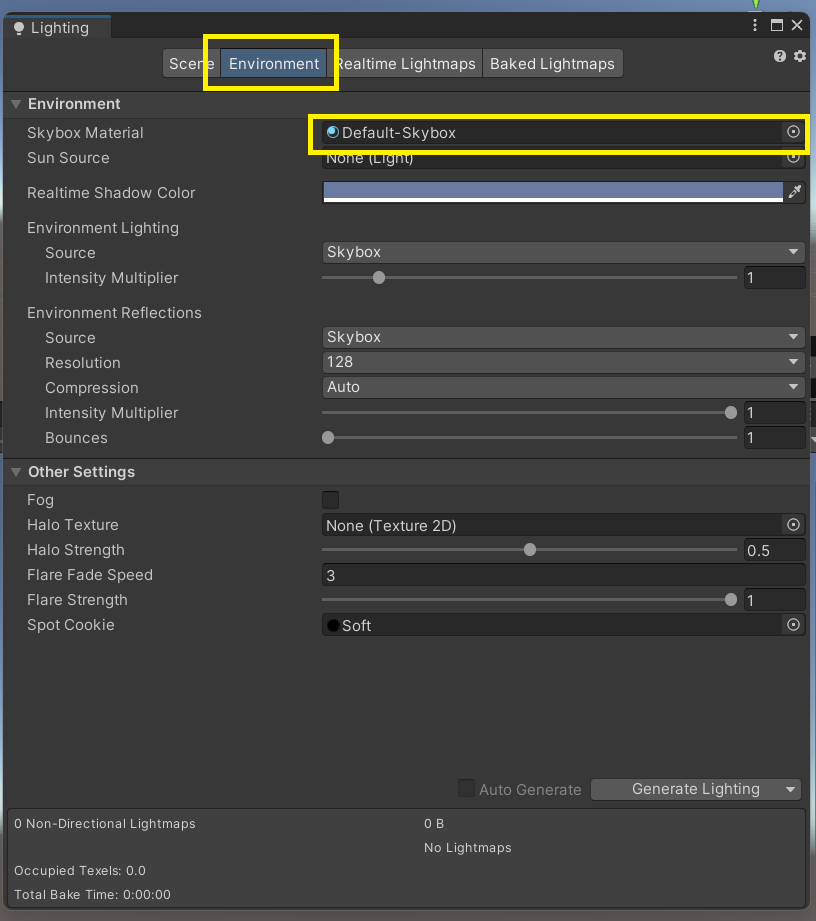The image size is (816, 921).
Task: Open the Resolution 128 dropdown
Action: click(563, 362)
